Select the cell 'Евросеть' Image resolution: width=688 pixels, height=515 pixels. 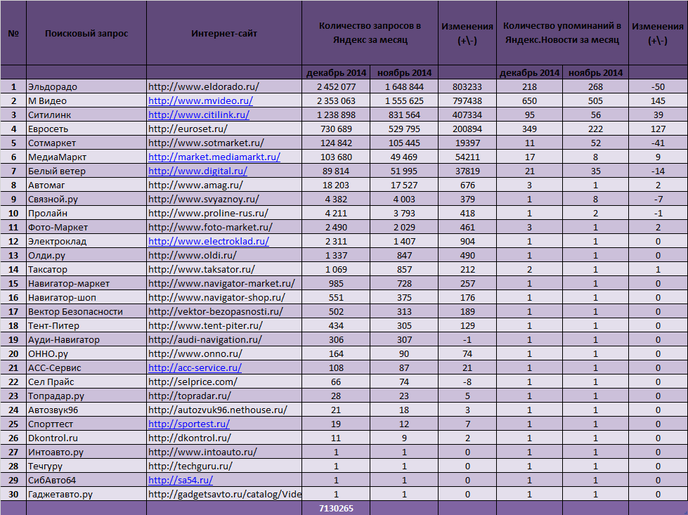click(86, 129)
